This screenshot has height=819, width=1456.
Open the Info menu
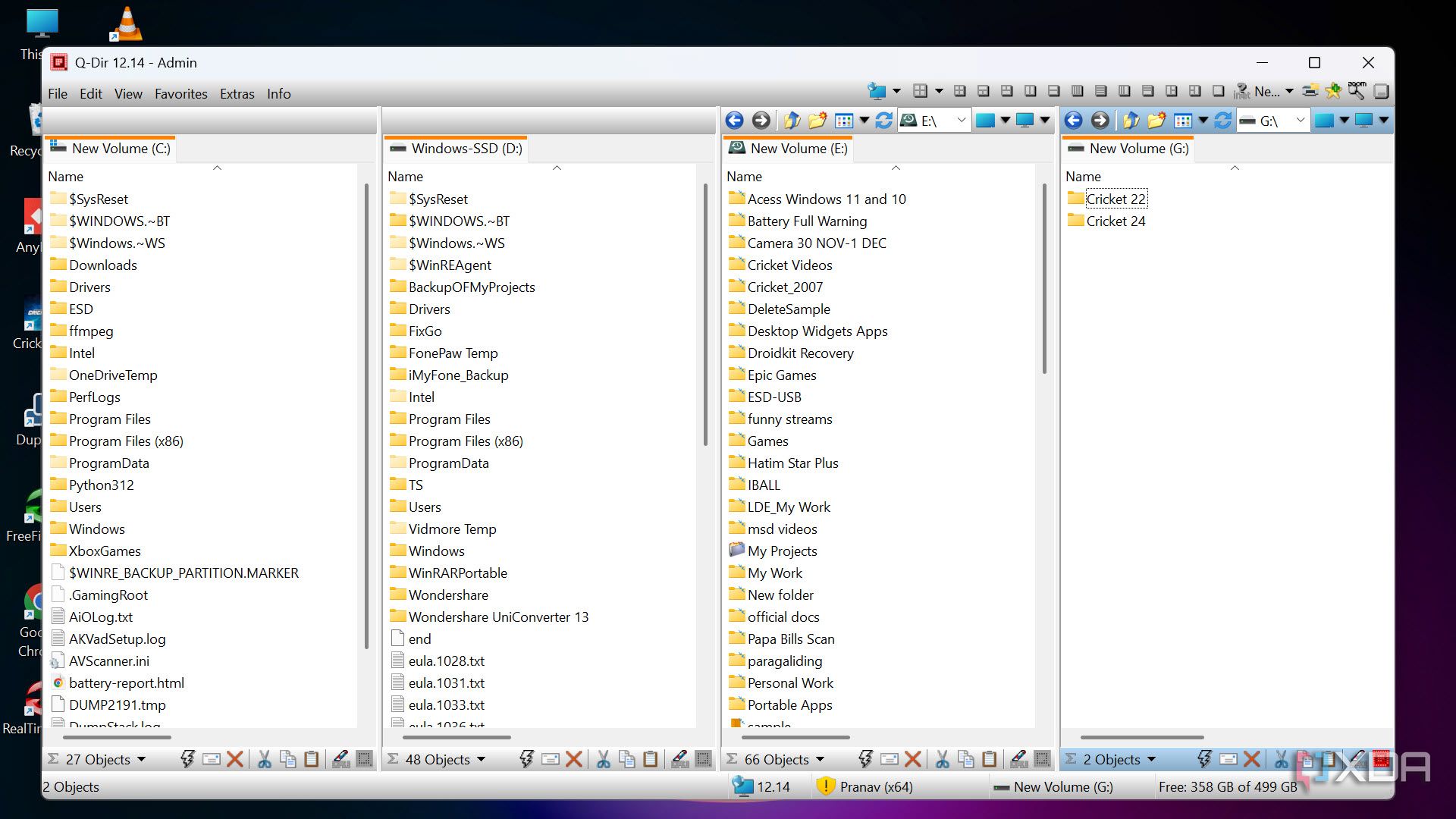[x=278, y=93]
